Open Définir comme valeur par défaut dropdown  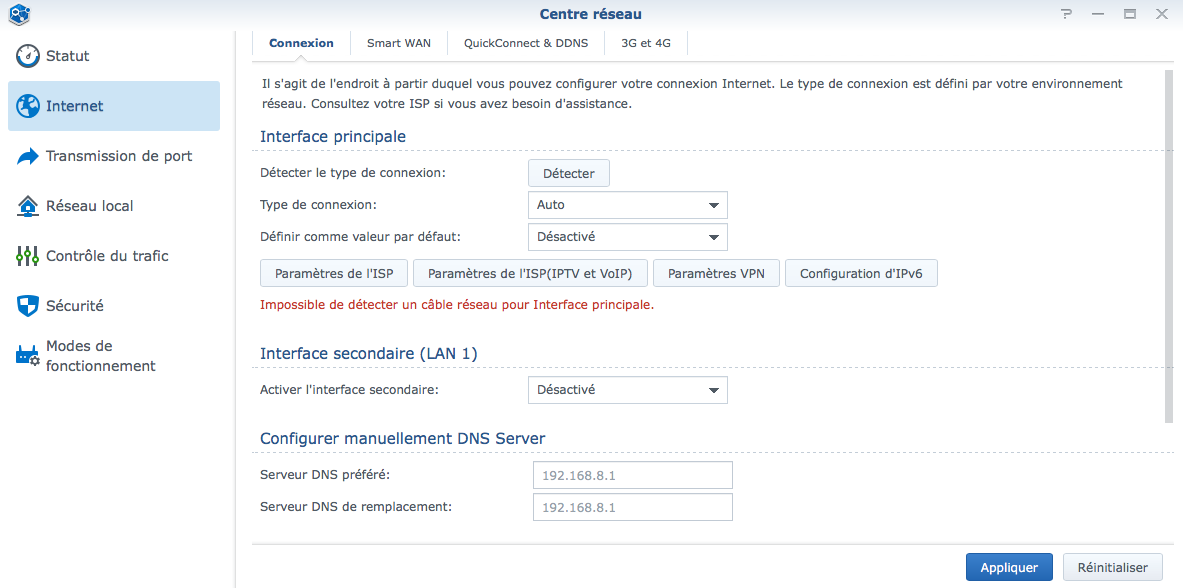pos(628,236)
